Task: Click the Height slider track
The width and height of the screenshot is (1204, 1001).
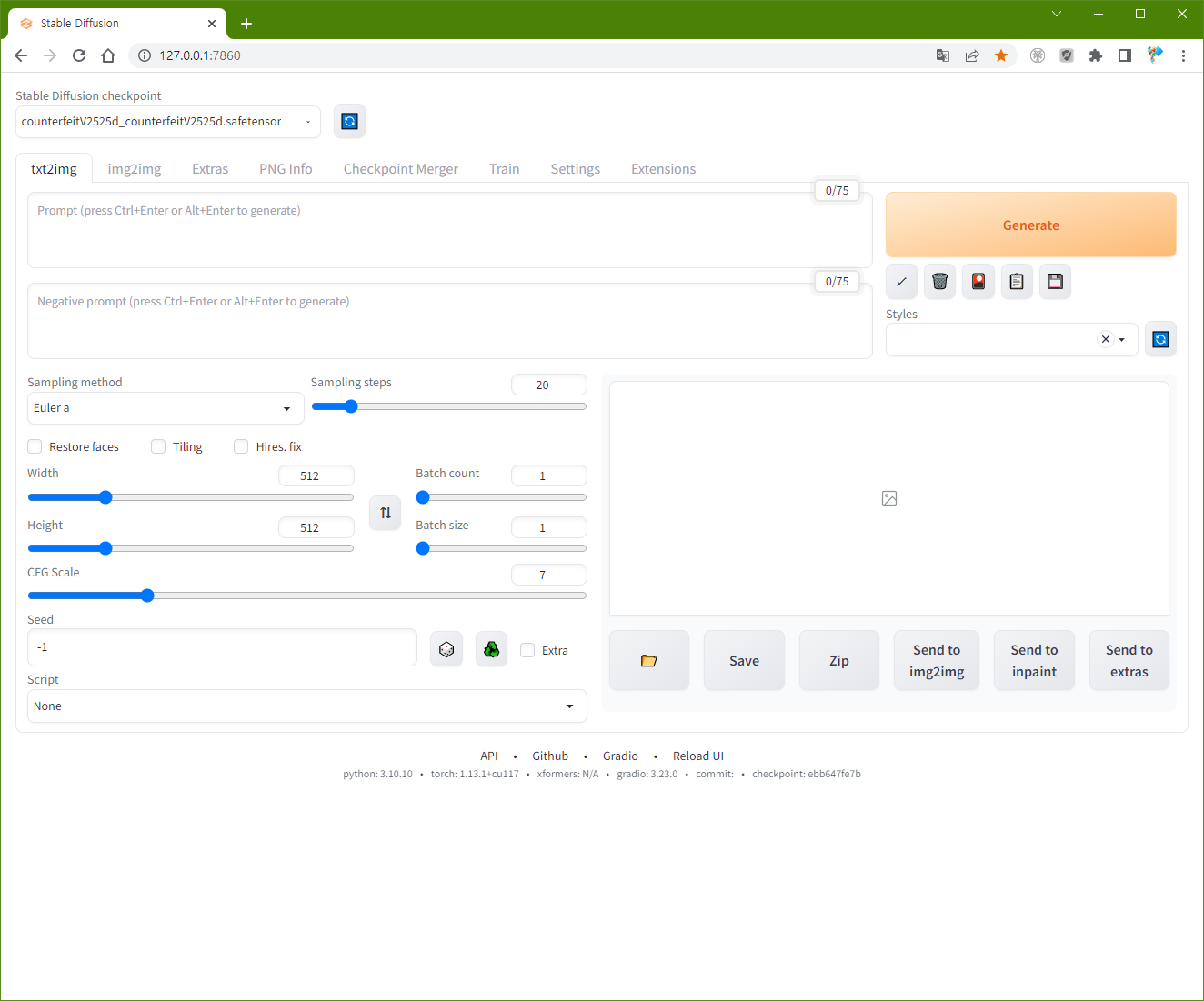Action: [191, 548]
